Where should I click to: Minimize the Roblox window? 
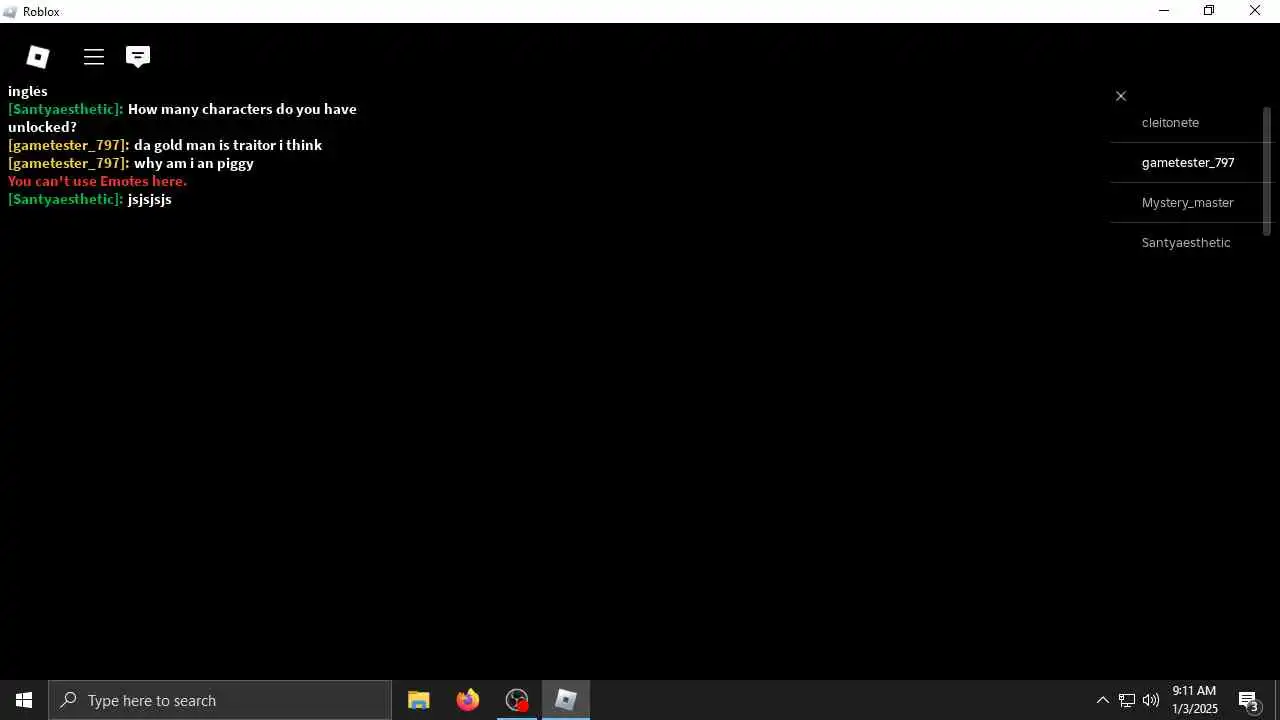click(x=1164, y=11)
